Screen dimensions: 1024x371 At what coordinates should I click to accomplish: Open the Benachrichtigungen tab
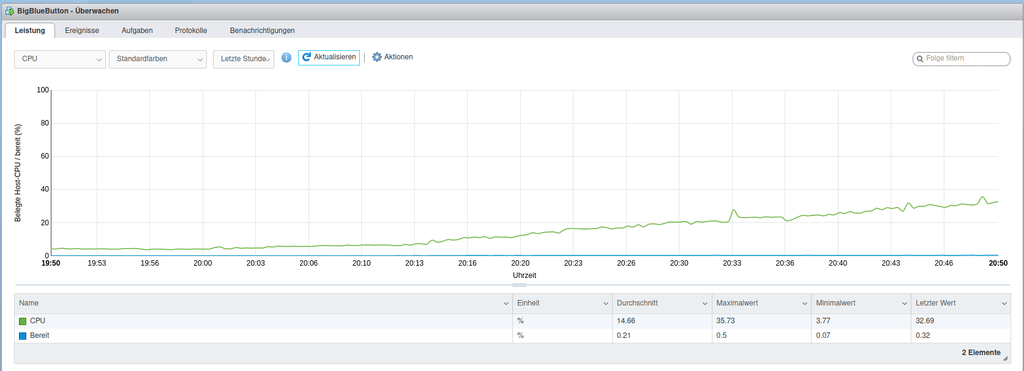[262, 30]
